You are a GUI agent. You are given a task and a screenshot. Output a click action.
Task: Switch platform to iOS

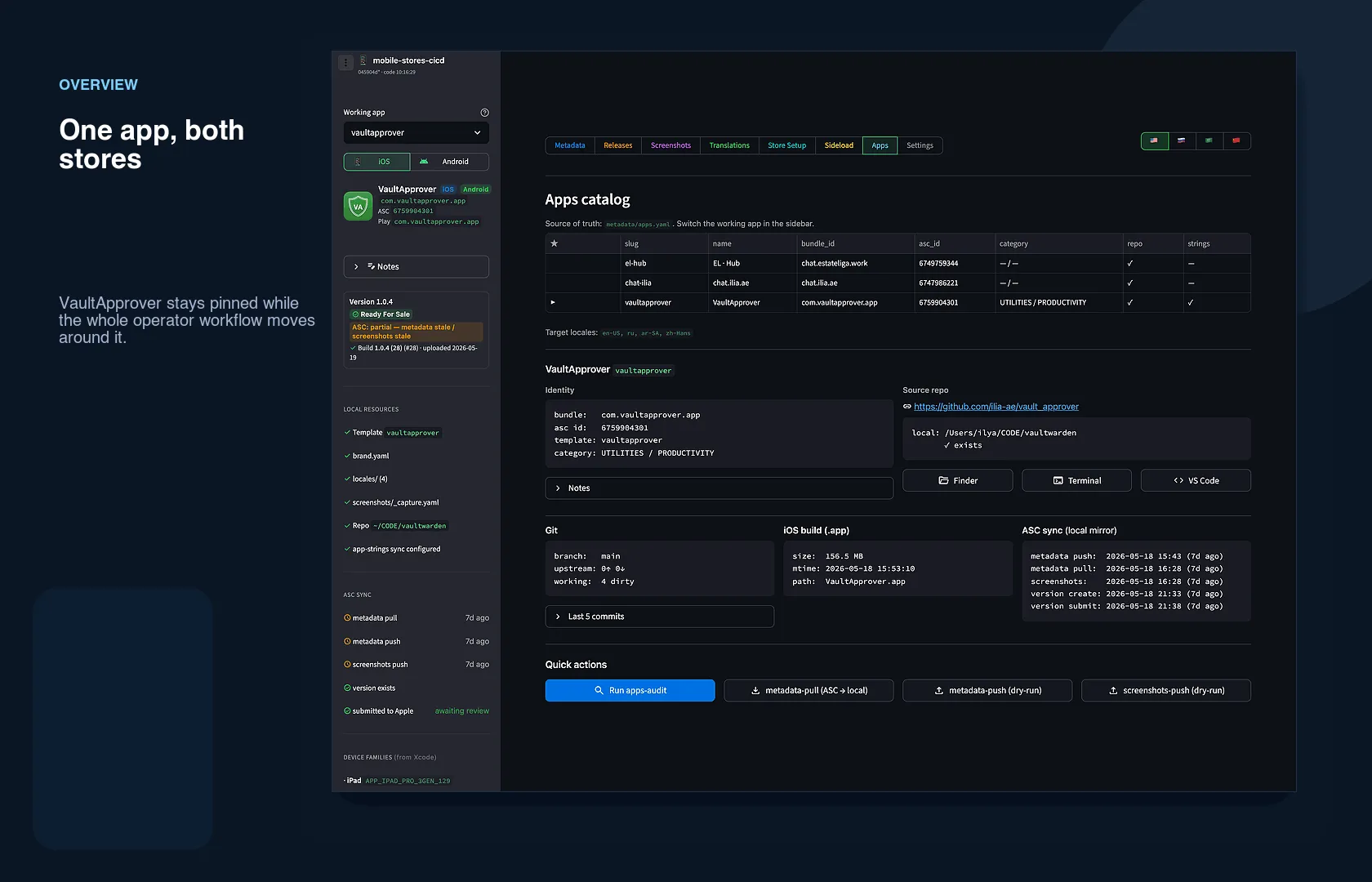point(376,162)
